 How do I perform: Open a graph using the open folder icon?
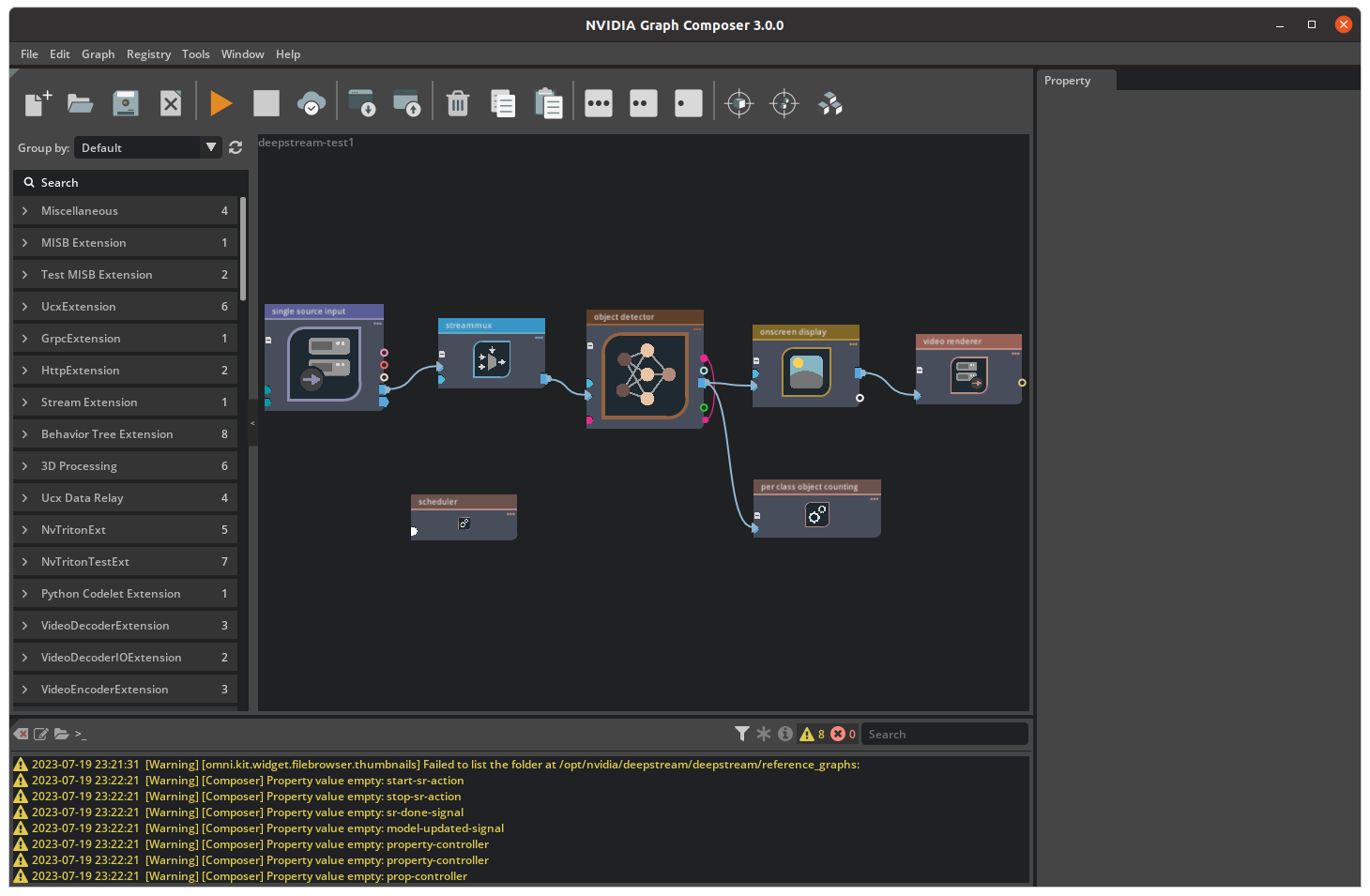(81, 103)
